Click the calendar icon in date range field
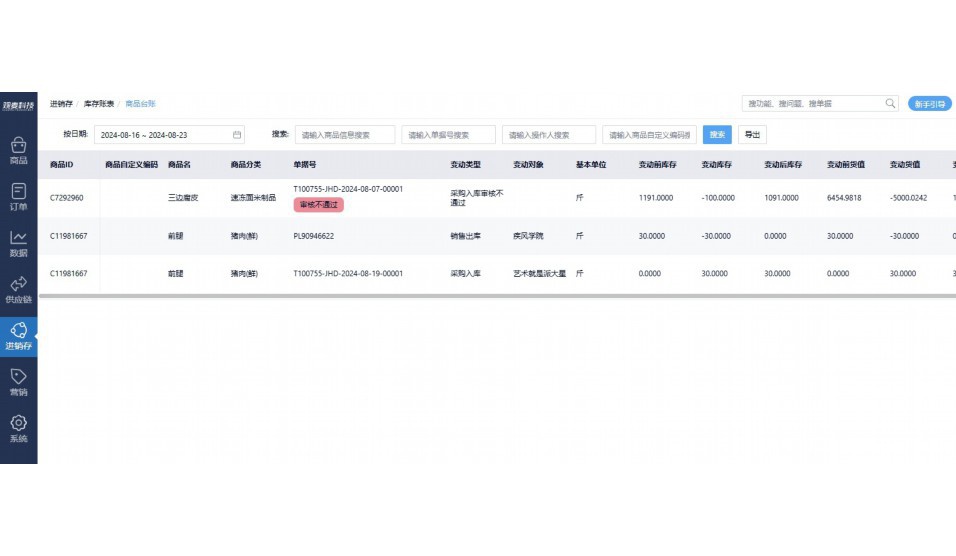 click(x=237, y=134)
